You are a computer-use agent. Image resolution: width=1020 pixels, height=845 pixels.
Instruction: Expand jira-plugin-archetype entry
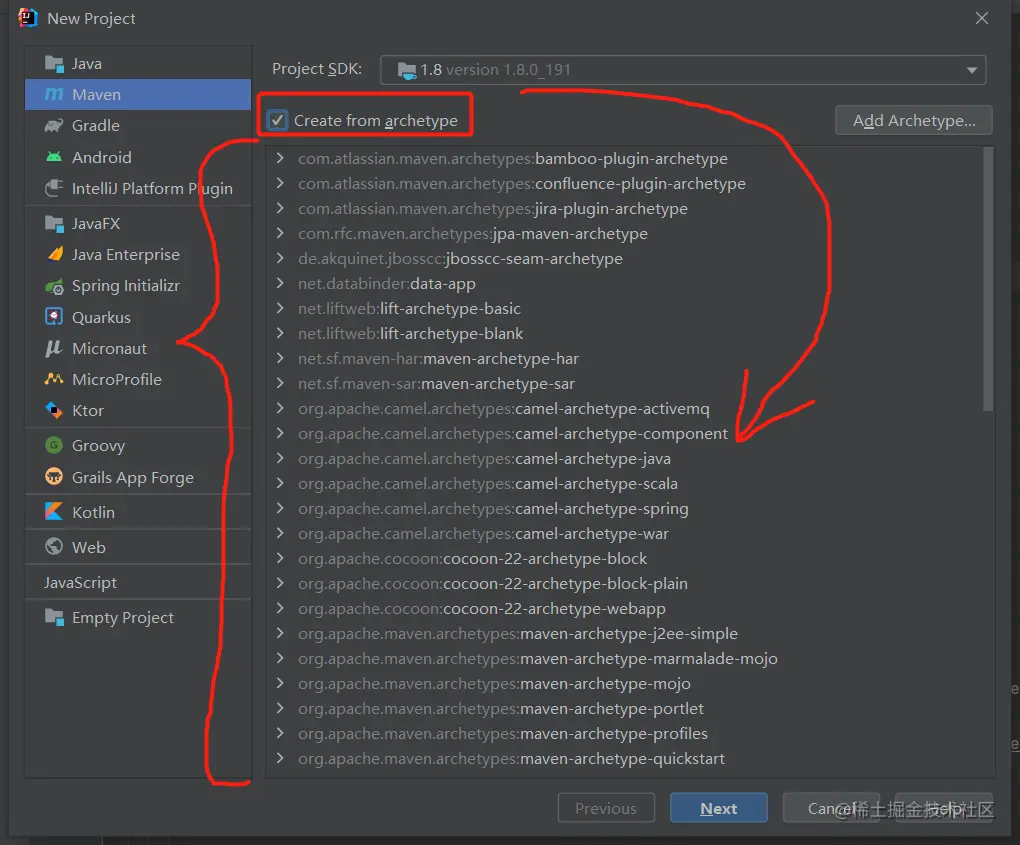pyautogui.click(x=280, y=208)
